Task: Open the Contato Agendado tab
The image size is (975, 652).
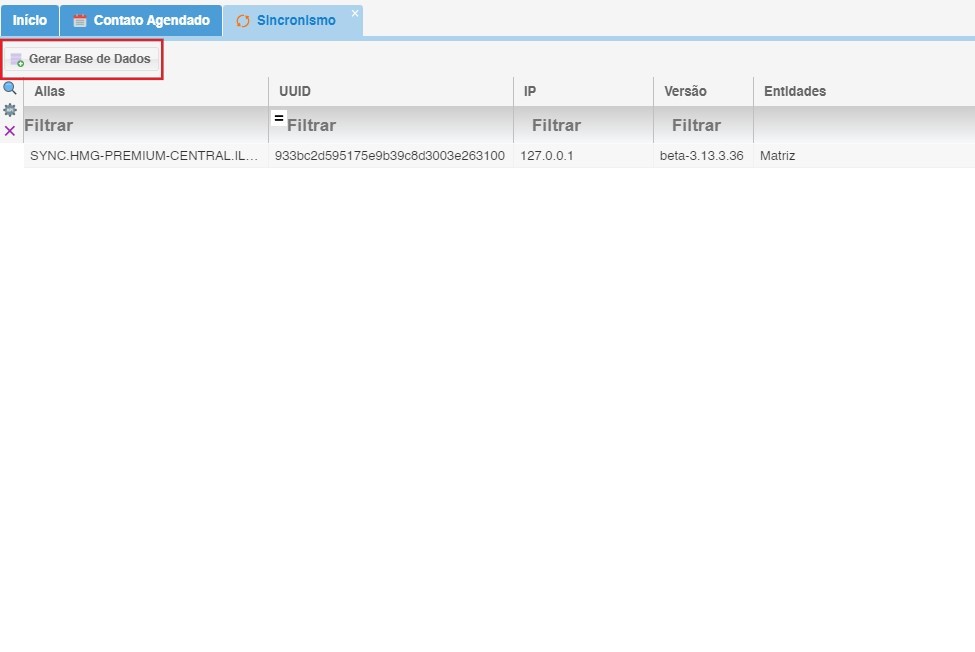Action: pos(141,21)
